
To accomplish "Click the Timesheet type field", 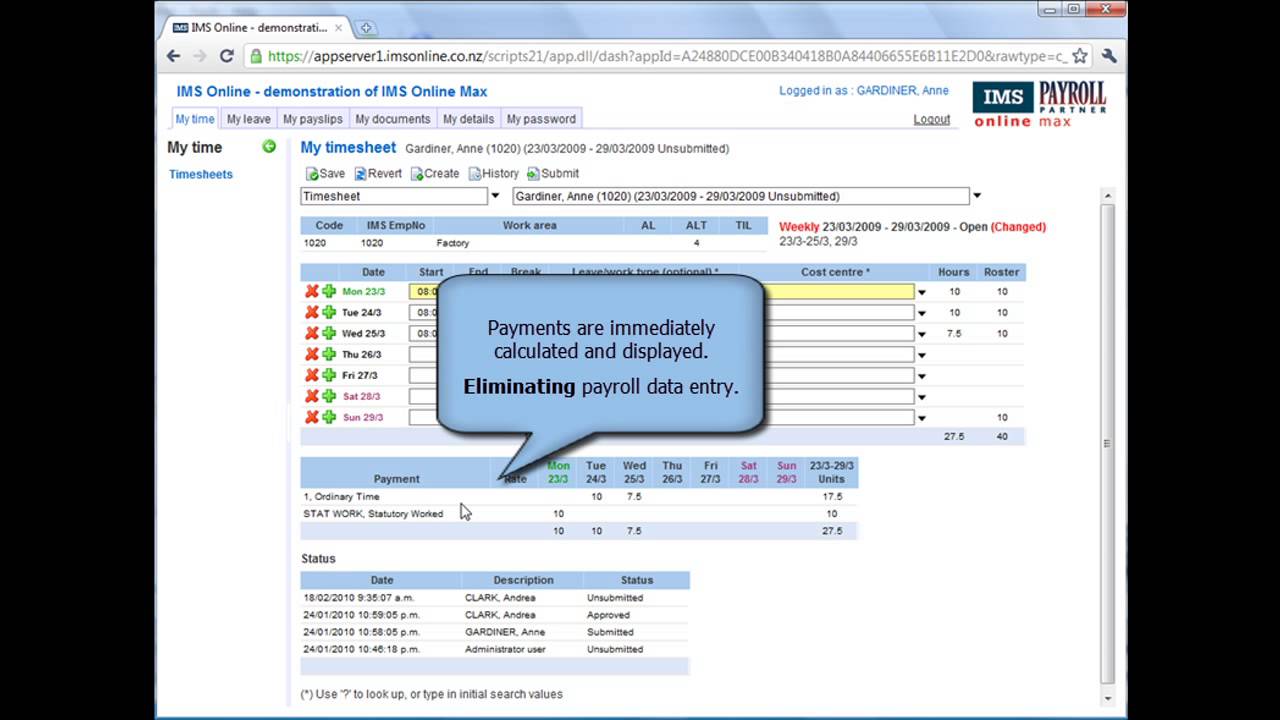I will click(x=394, y=196).
